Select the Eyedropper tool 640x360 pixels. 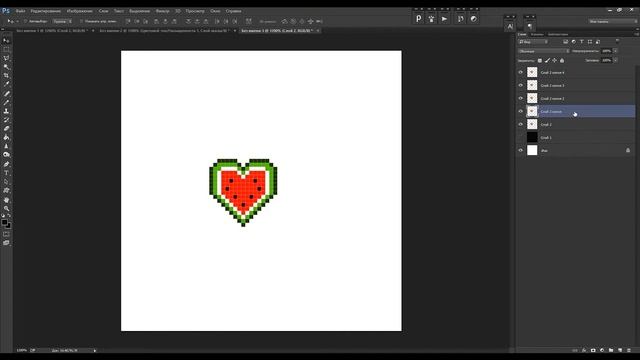(x=6, y=84)
